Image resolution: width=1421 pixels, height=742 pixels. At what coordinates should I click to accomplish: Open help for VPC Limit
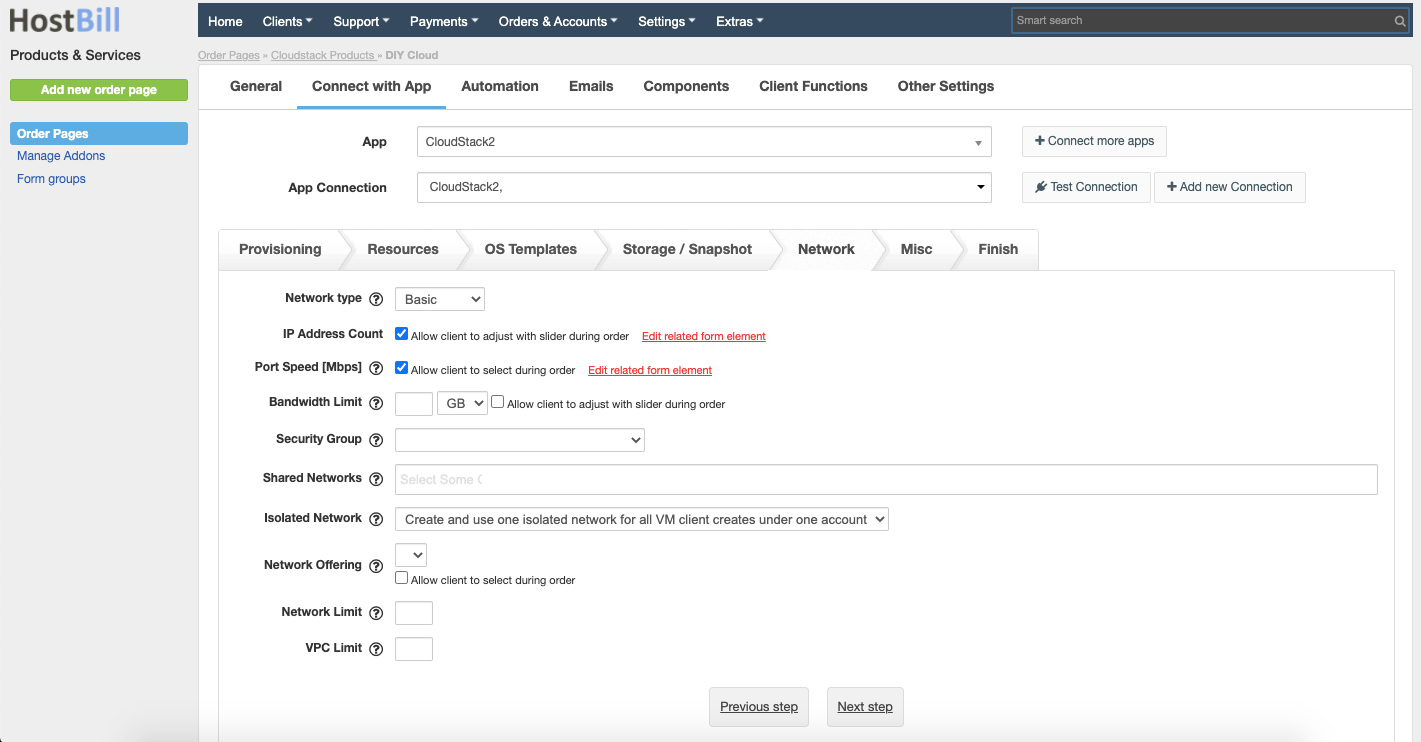point(376,648)
